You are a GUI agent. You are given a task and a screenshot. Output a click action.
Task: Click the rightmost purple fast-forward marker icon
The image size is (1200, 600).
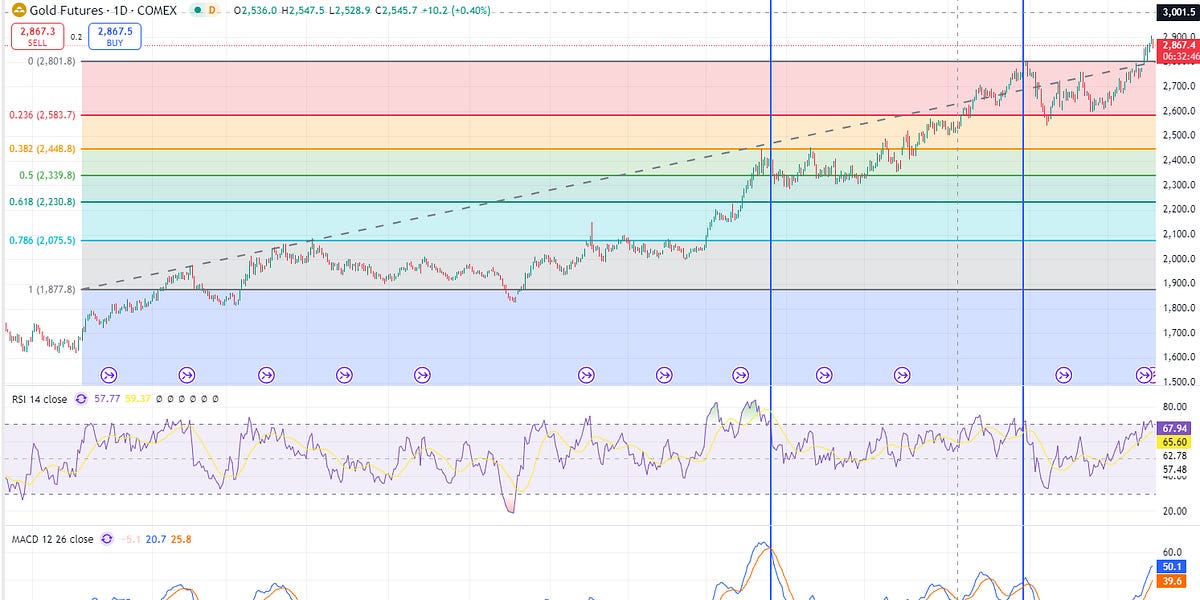(1146, 375)
